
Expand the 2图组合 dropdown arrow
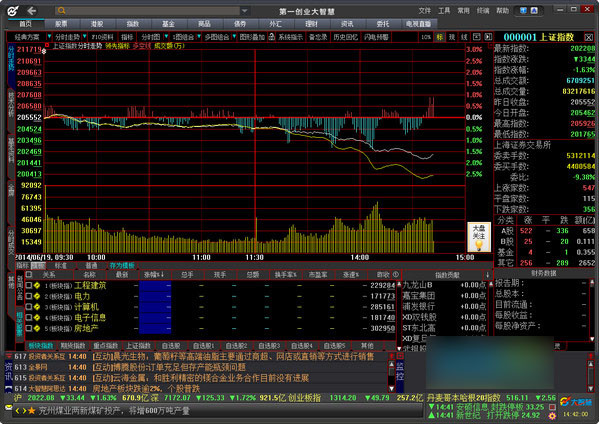pos(199,37)
